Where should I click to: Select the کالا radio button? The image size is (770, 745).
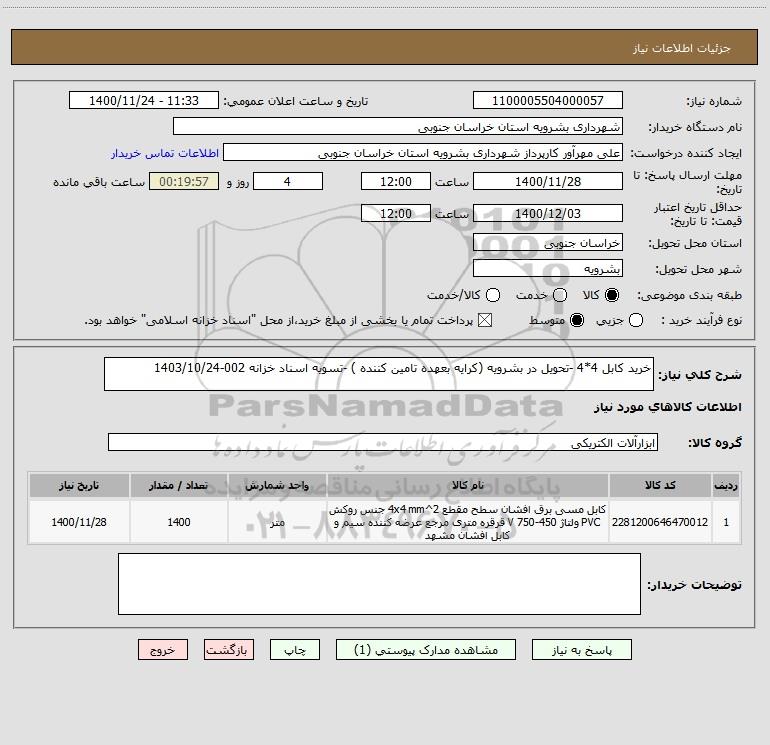[612, 295]
